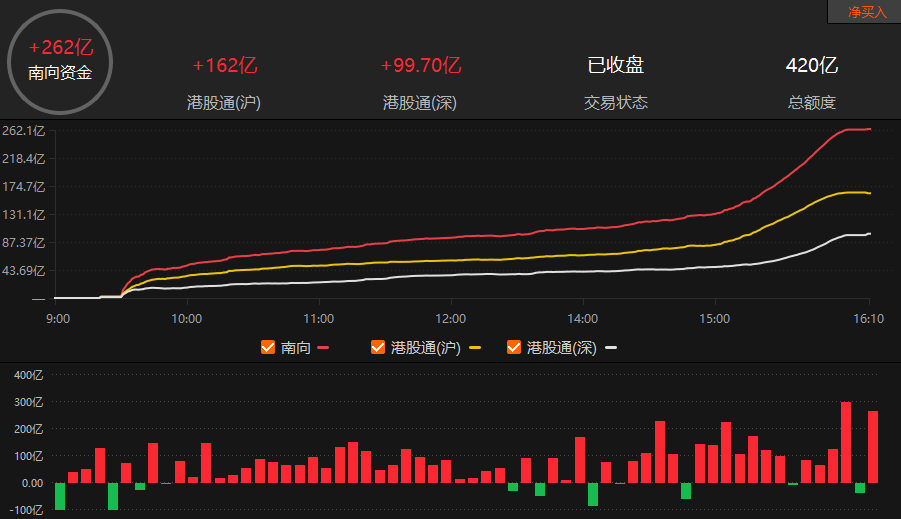
Task: Click the white 港股通(深) legend marker
Action: 611,348
